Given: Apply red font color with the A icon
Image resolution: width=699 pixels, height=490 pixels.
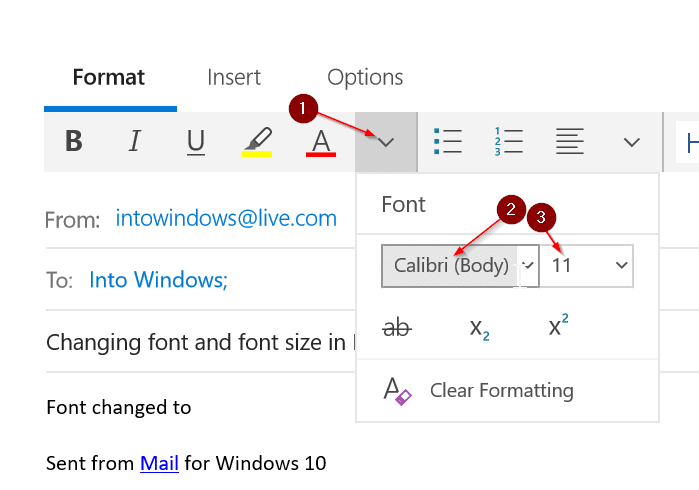Looking at the screenshot, I should click(x=321, y=141).
